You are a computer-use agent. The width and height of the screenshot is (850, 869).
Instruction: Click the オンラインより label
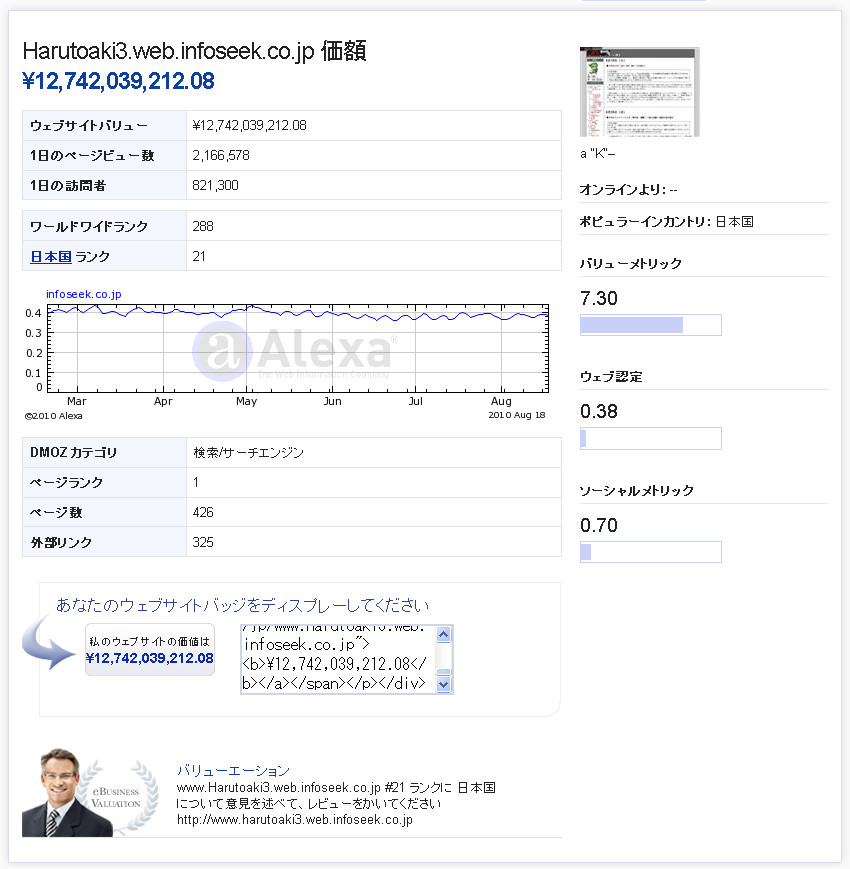(623, 190)
